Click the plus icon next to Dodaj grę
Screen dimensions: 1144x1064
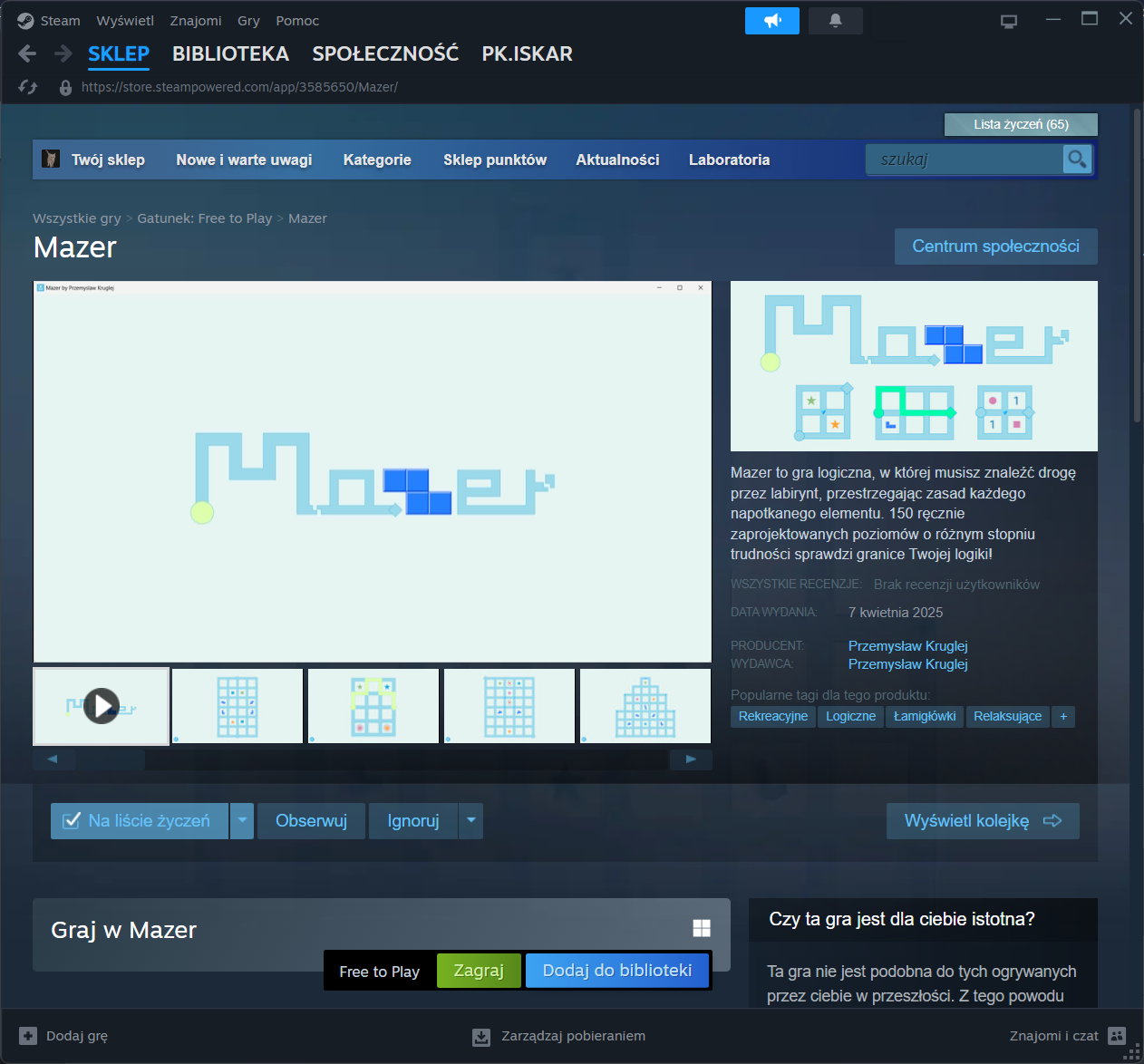point(28,1036)
